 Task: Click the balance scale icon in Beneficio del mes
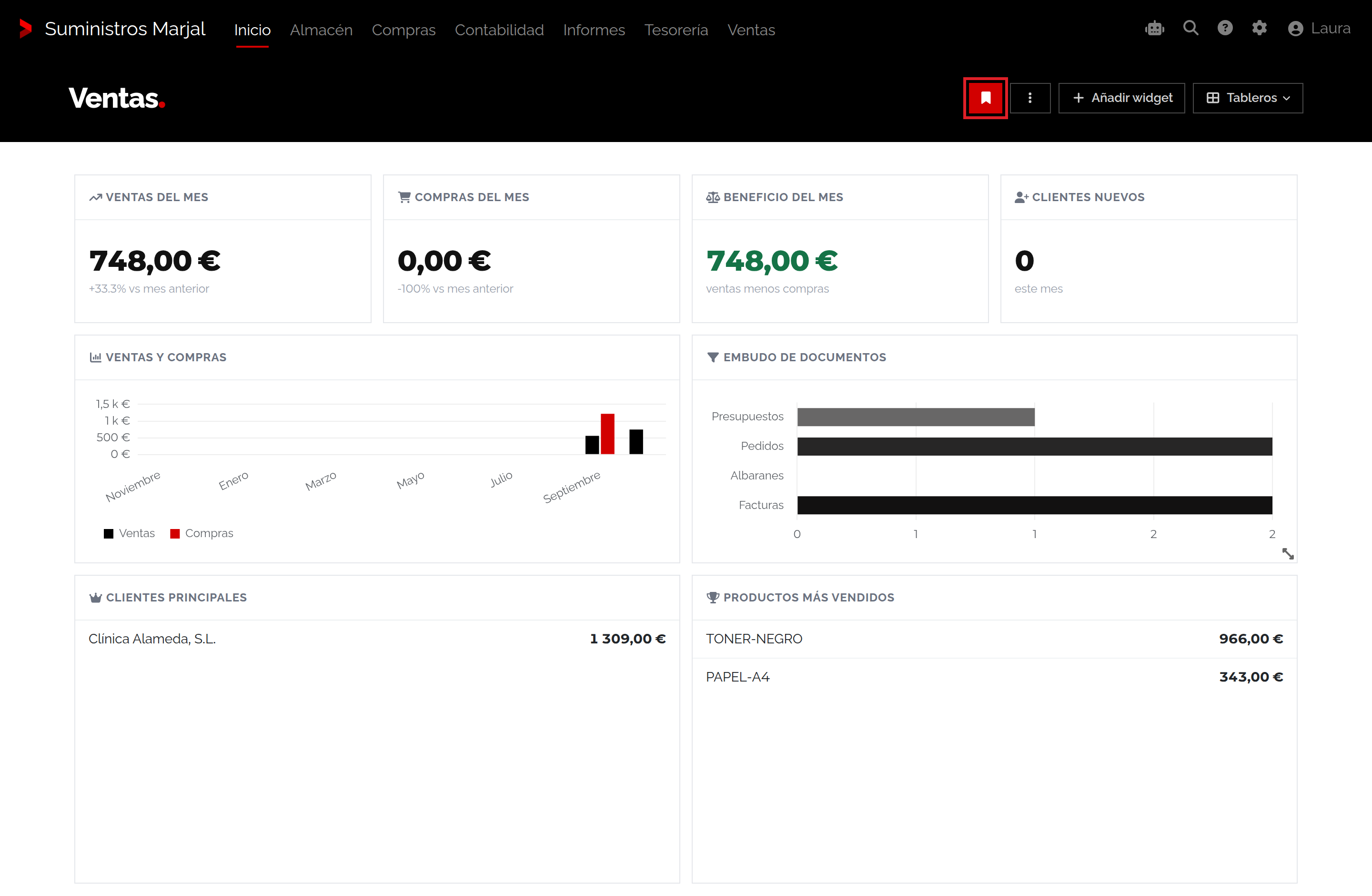pyautogui.click(x=713, y=197)
